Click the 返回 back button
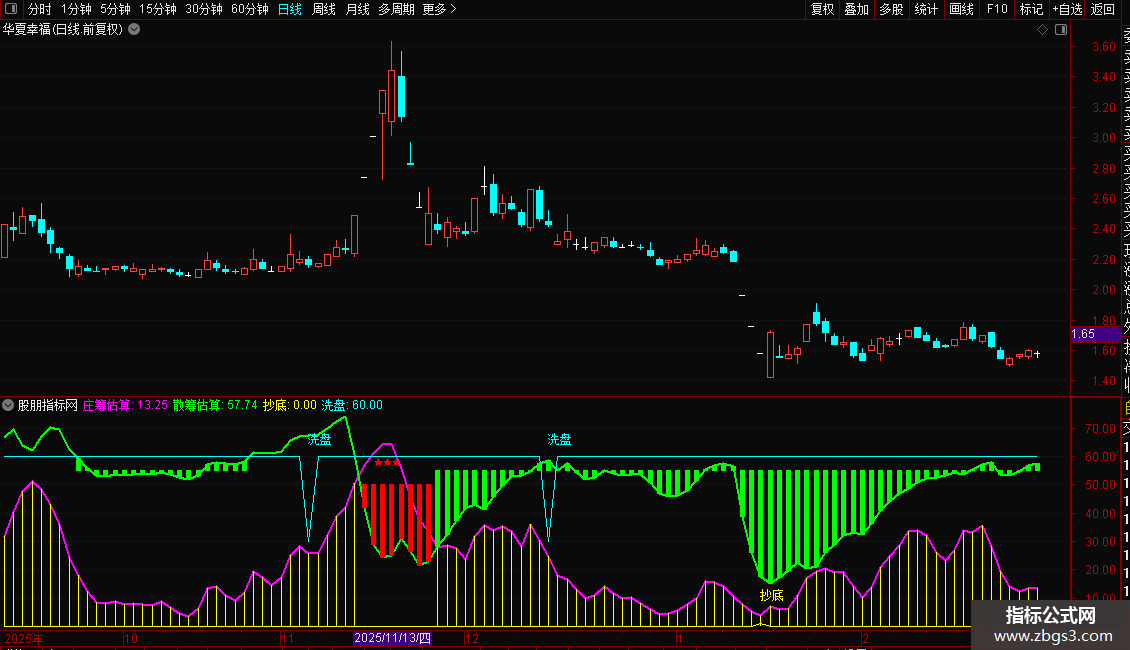 [1103, 9]
